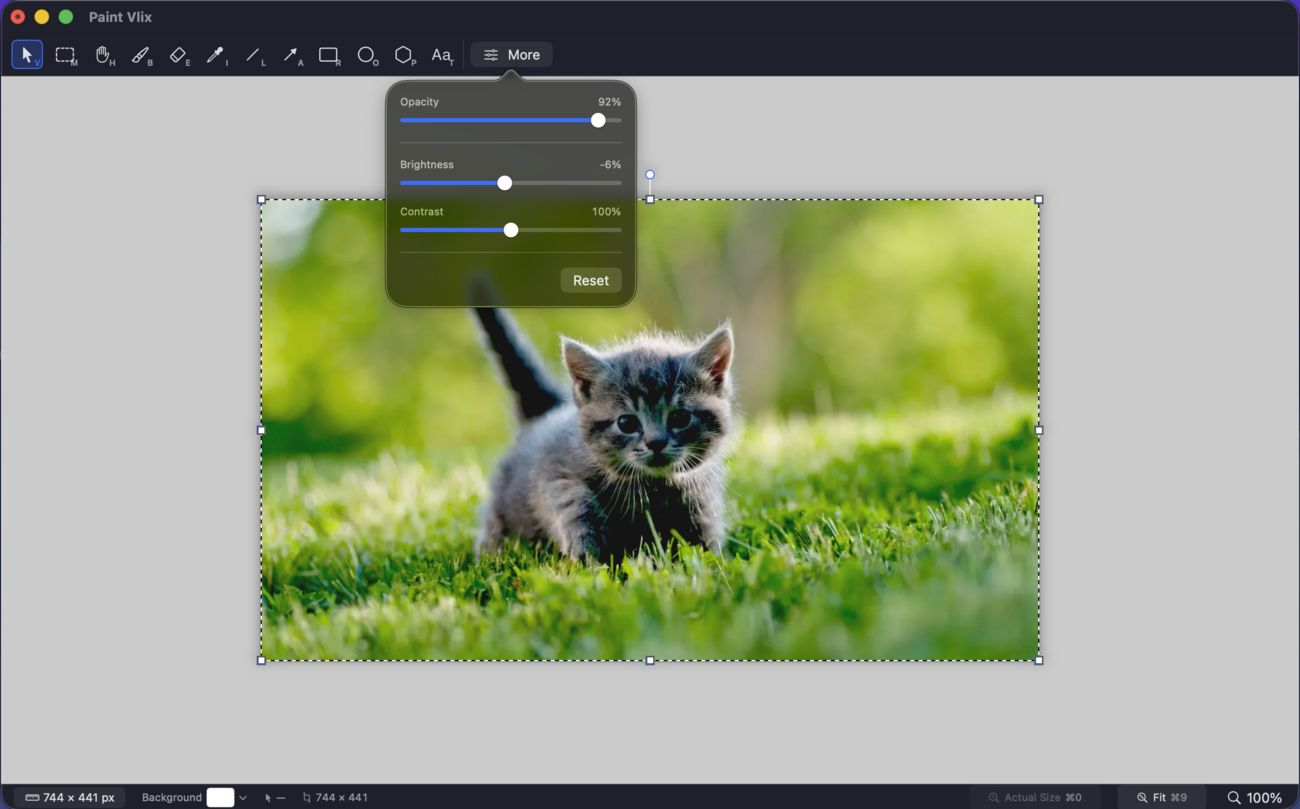Select the Ellipse shape tool
The height and width of the screenshot is (809, 1300).
[x=367, y=55]
